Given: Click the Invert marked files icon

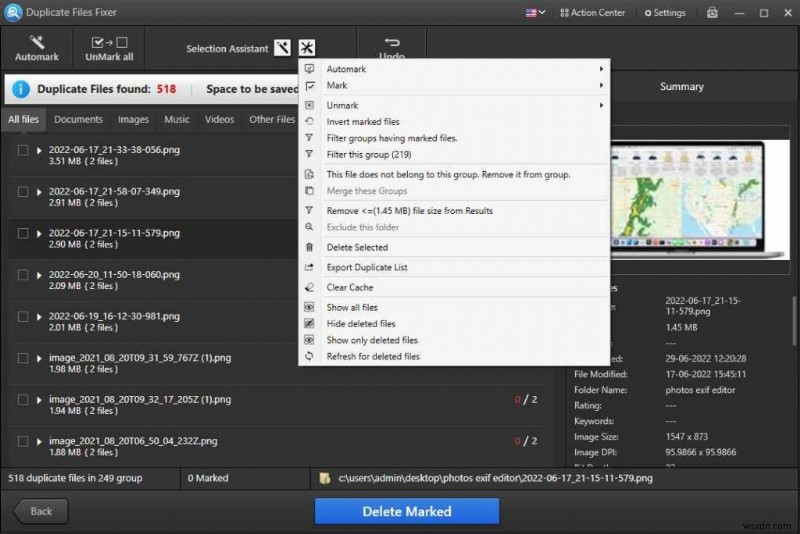Looking at the screenshot, I should [x=309, y=121].
